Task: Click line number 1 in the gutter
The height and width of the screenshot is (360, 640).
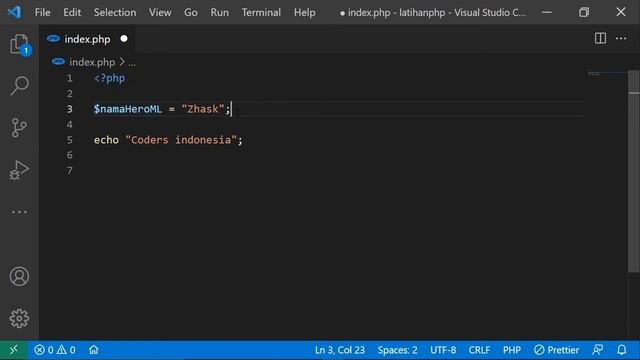Action: tap(70, 78)
